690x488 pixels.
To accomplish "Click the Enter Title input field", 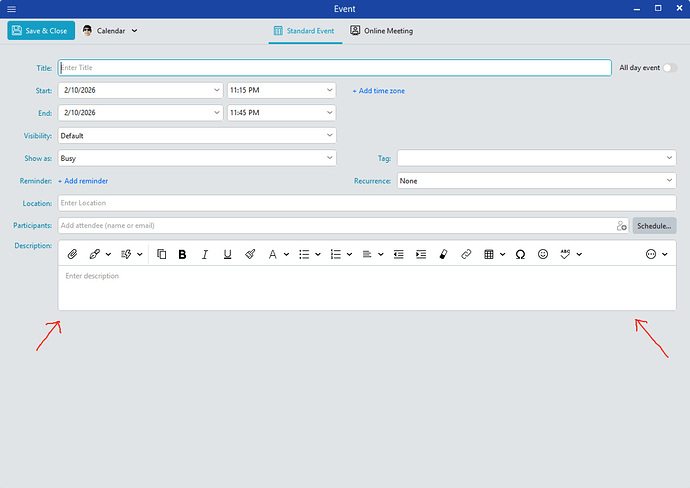I will (334, 68).
